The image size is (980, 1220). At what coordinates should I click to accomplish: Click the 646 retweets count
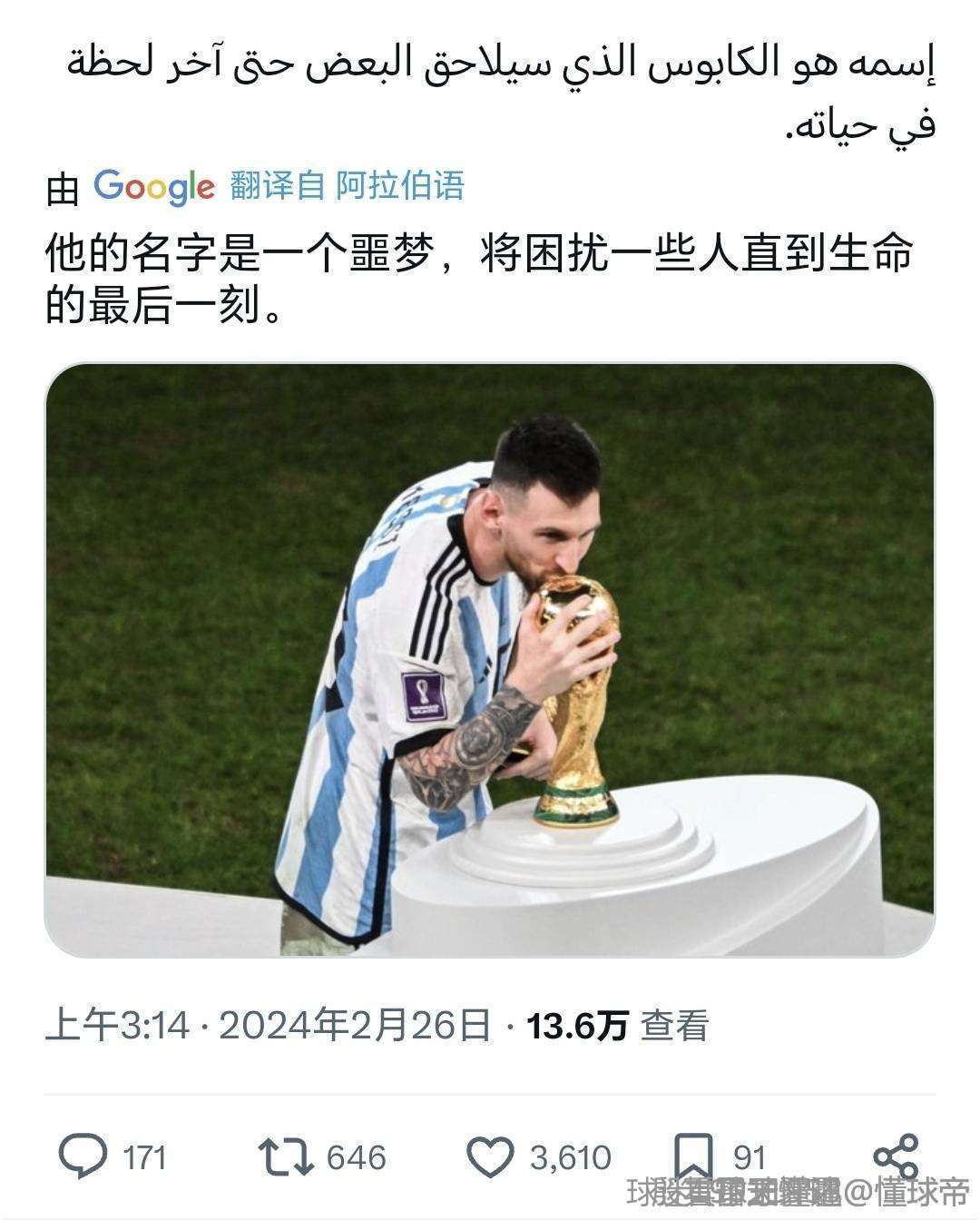coord(357,1158)
